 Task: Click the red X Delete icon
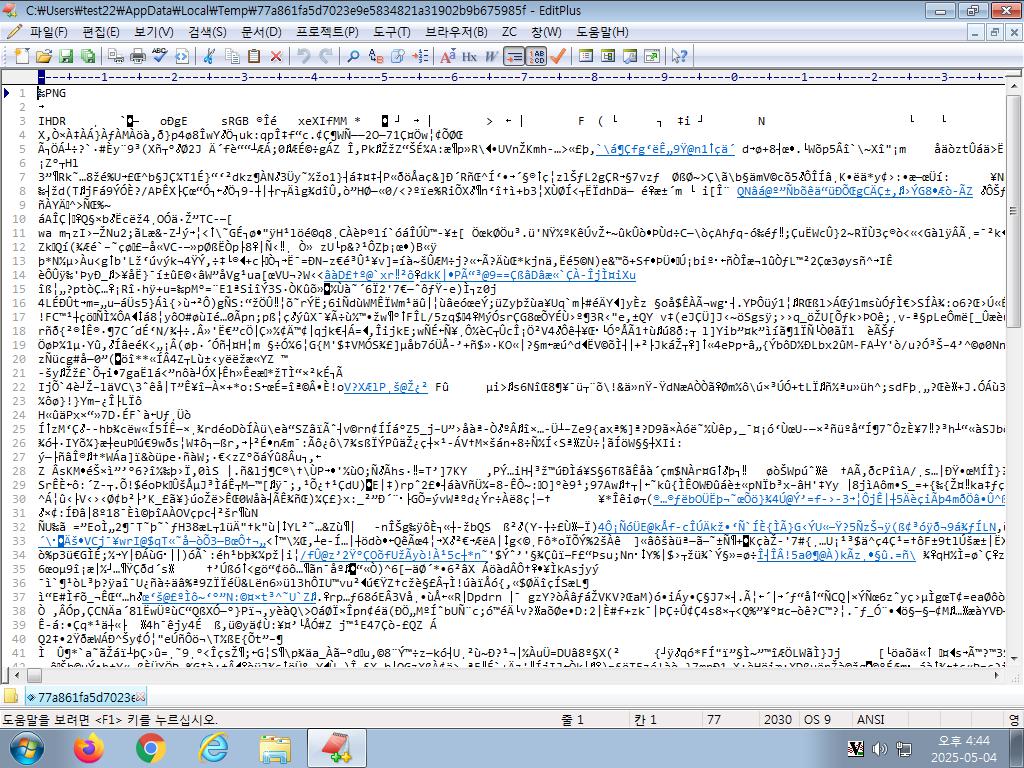pyautogui.click(x=276, y=56)
